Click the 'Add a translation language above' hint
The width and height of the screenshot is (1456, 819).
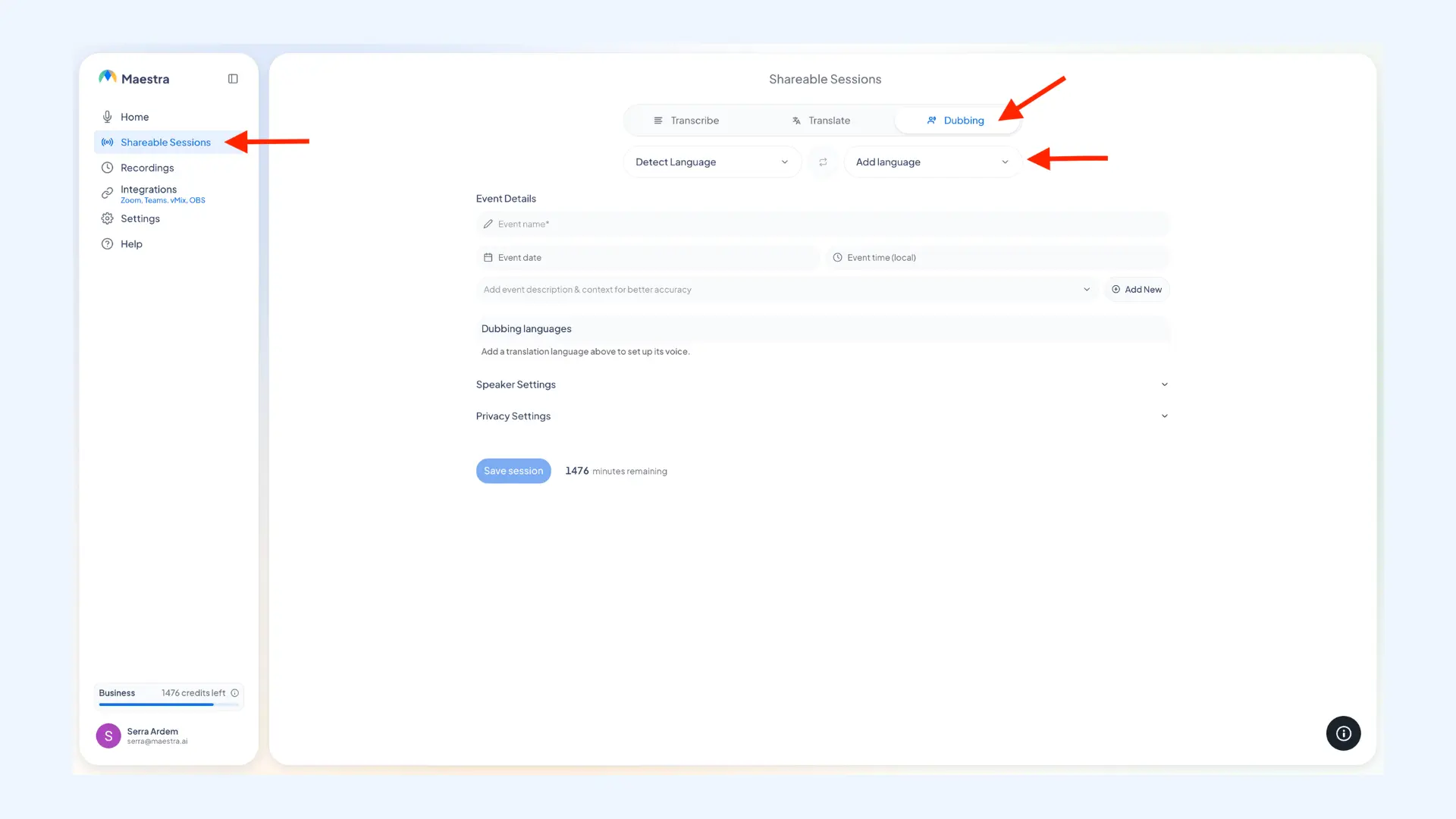[x=585, y=352]
